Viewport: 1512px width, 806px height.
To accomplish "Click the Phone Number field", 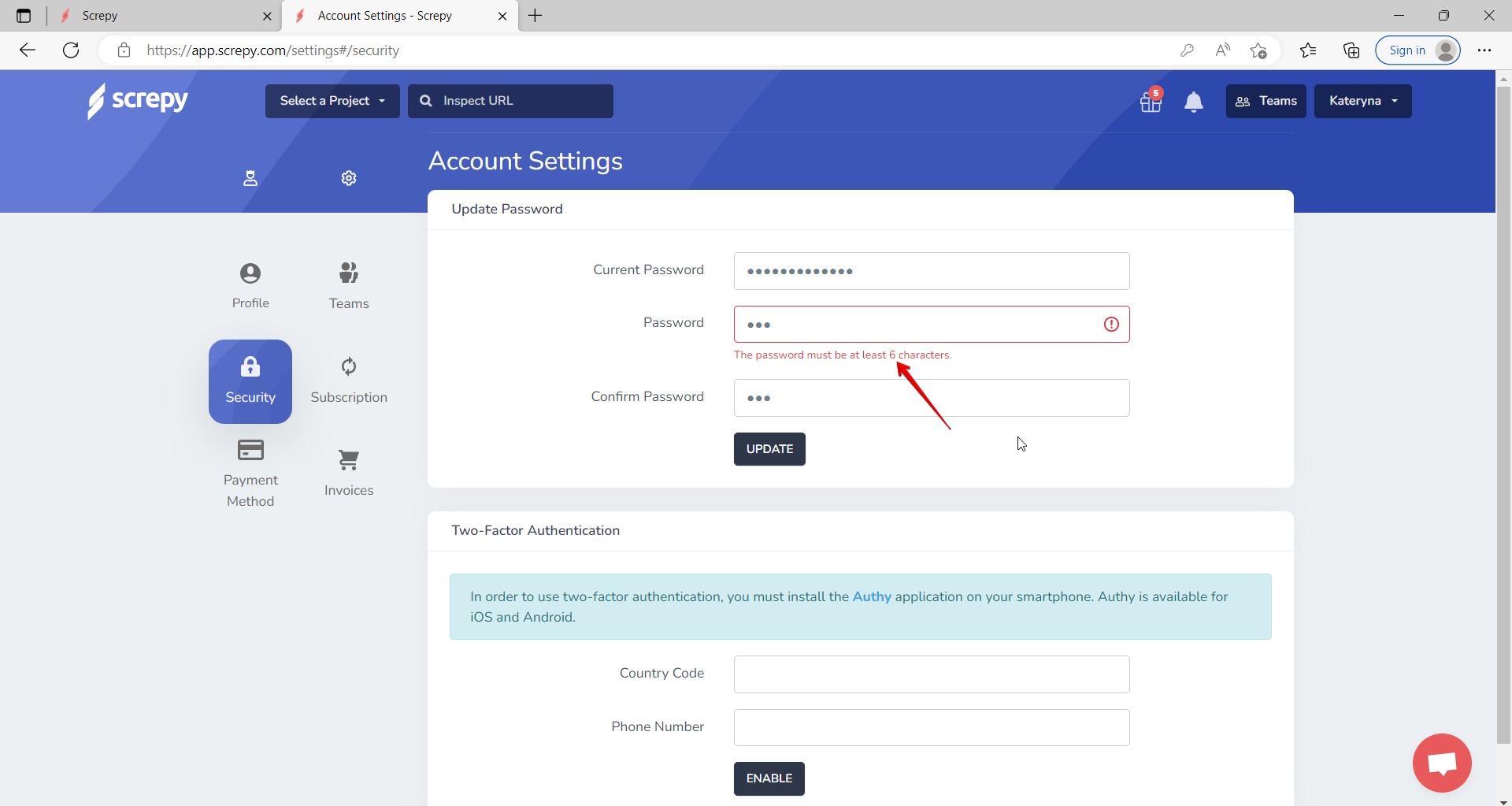I will (932, 727).
